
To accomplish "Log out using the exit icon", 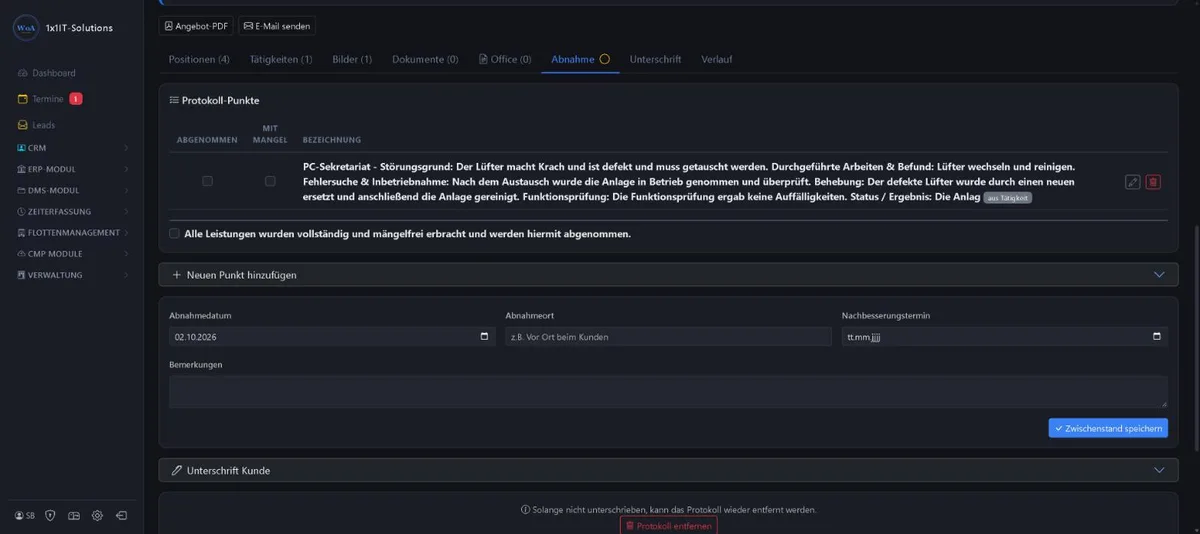I will 121,516.
